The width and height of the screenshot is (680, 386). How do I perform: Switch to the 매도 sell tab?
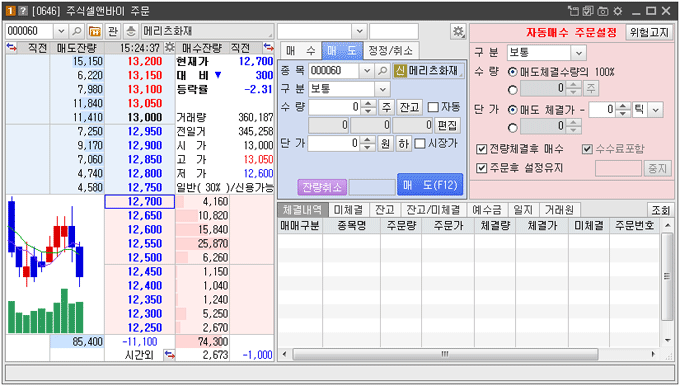[x=342, y=51]
